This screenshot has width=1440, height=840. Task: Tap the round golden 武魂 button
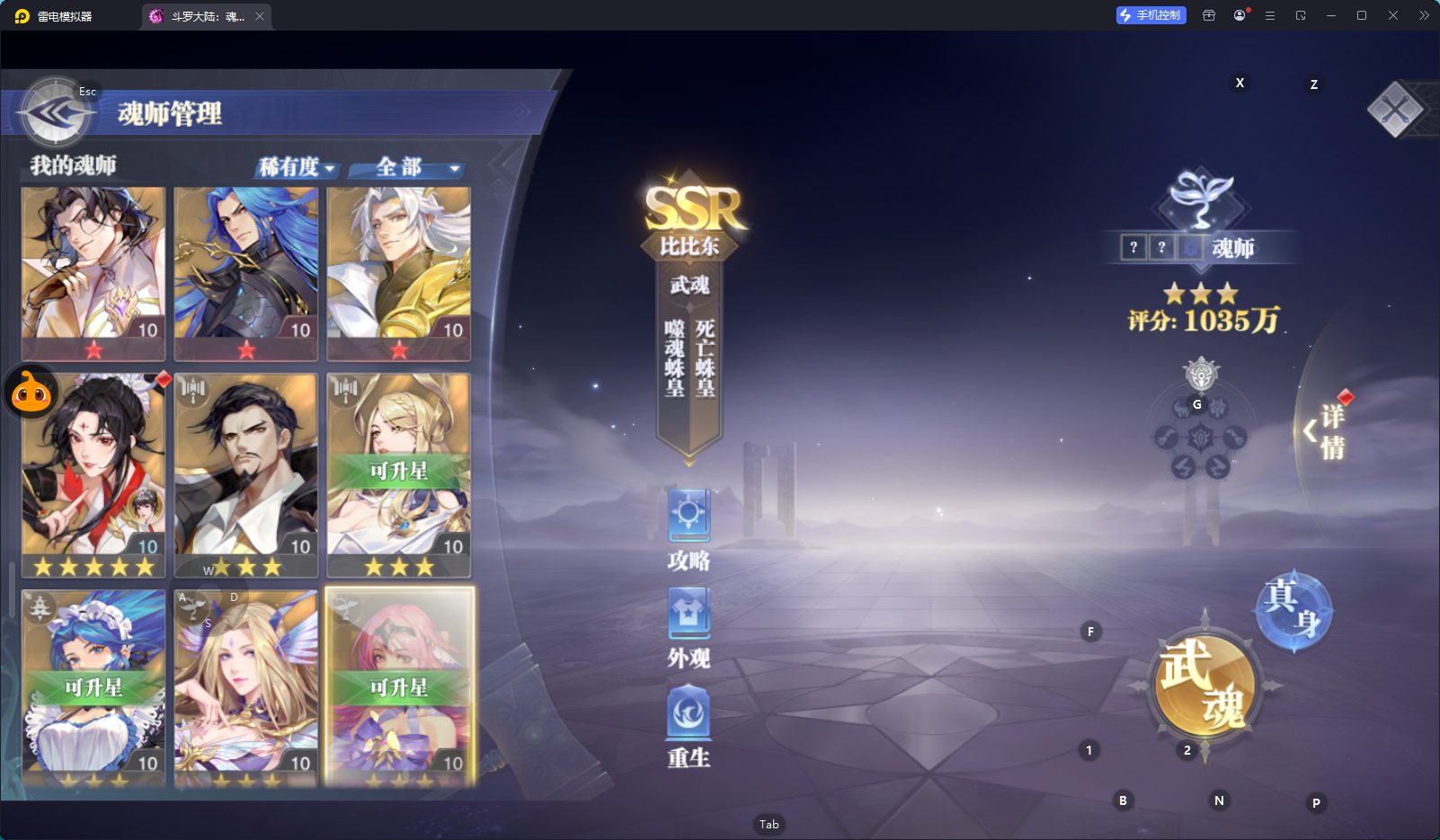[x=1204, y=685]
